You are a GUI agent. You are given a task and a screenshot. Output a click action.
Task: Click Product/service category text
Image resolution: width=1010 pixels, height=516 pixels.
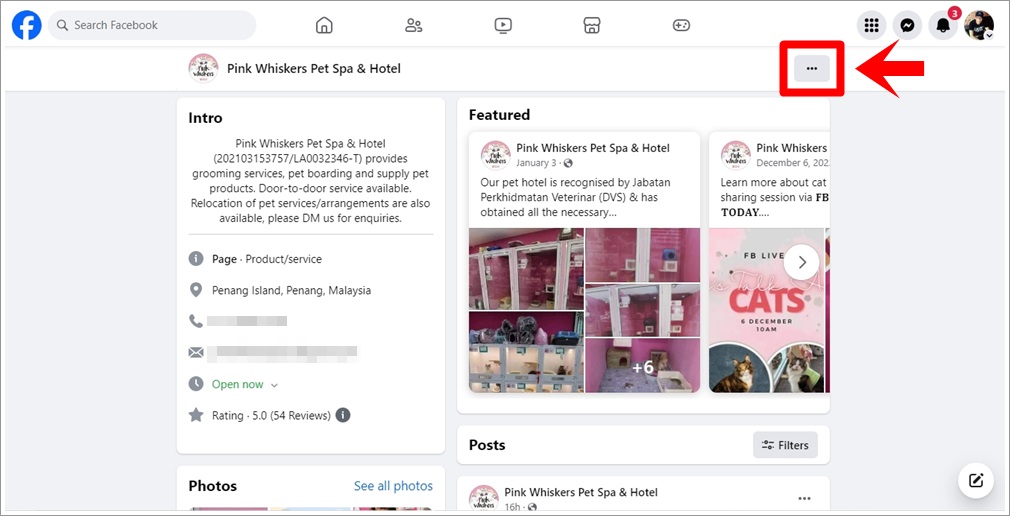pos(281,259)
